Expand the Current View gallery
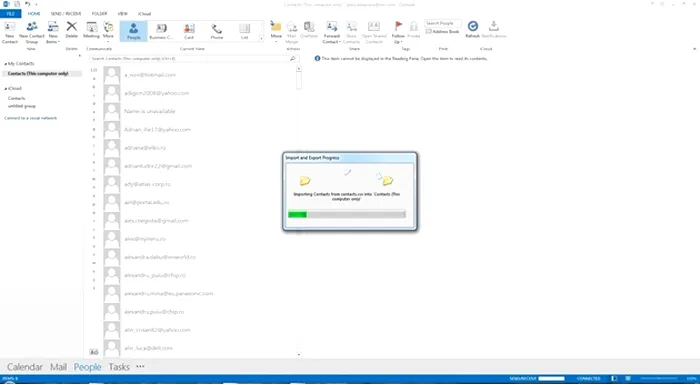This screenshot has height=384, width=700. tap(261, 39)
